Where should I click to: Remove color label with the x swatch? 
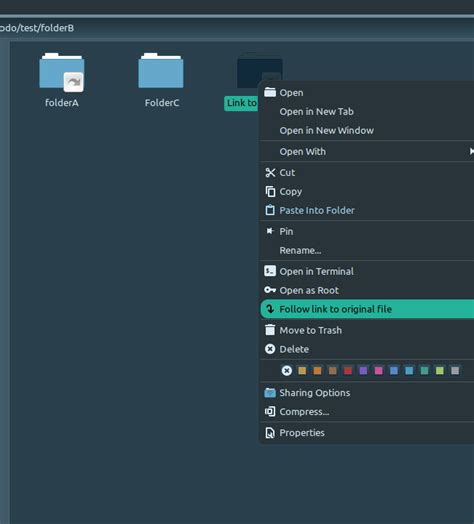[x=286, y=371]
